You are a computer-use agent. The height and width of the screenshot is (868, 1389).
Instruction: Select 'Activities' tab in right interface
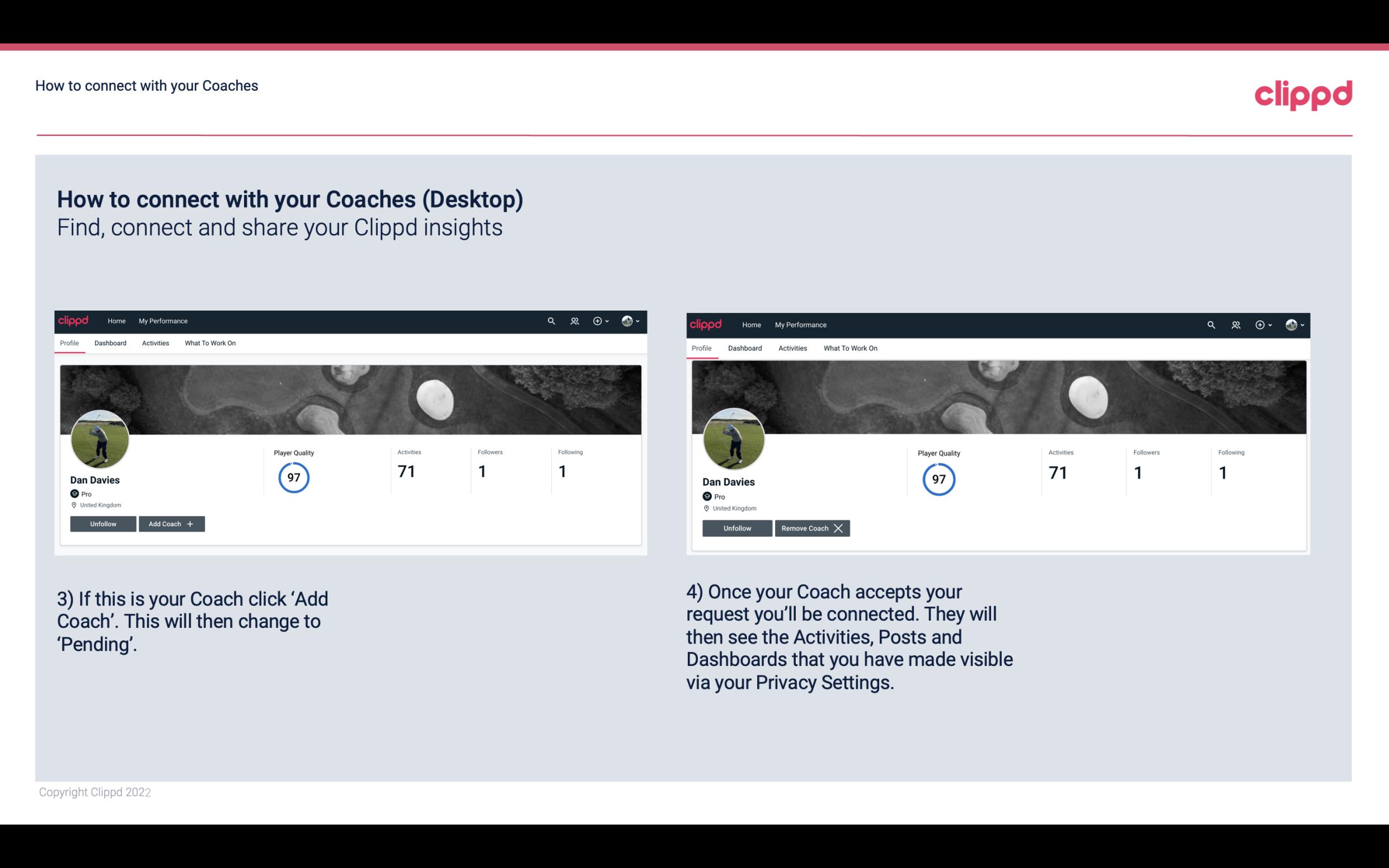pos(792,347)
